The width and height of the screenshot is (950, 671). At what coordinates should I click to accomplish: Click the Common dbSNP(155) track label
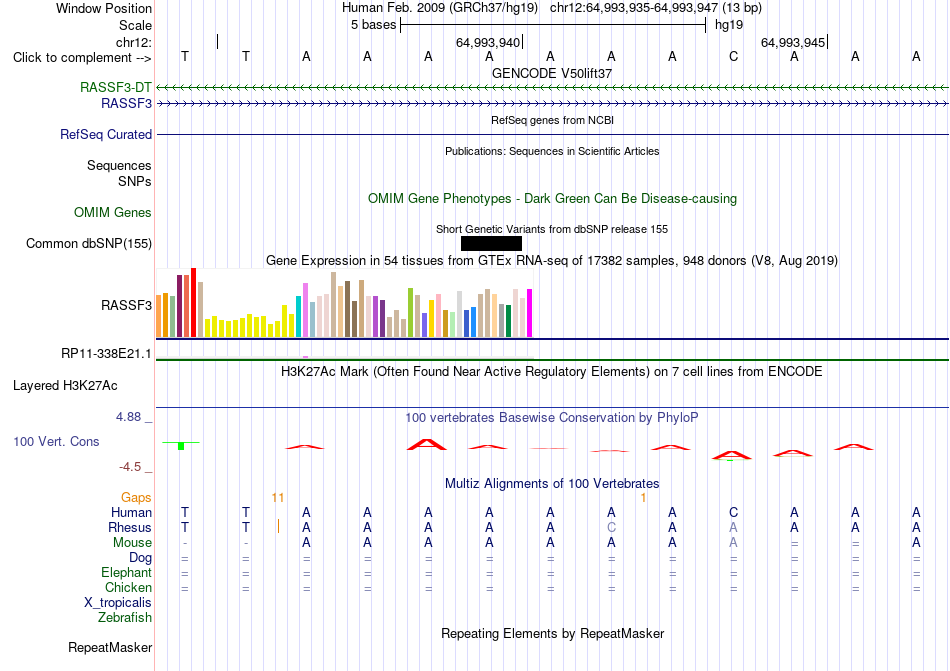click(89, 243)
